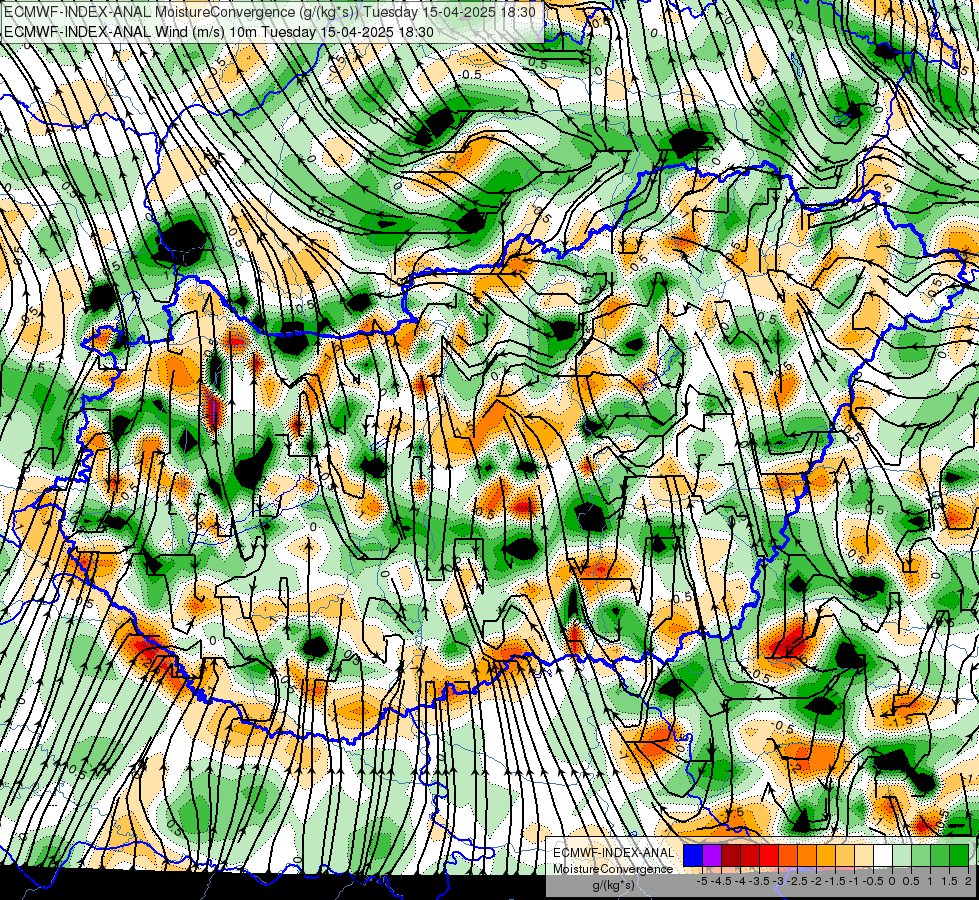The image size is (979, 900).
Task: Pick the pale peach swatch for -1 to -0.5
Action: point(863,856)
